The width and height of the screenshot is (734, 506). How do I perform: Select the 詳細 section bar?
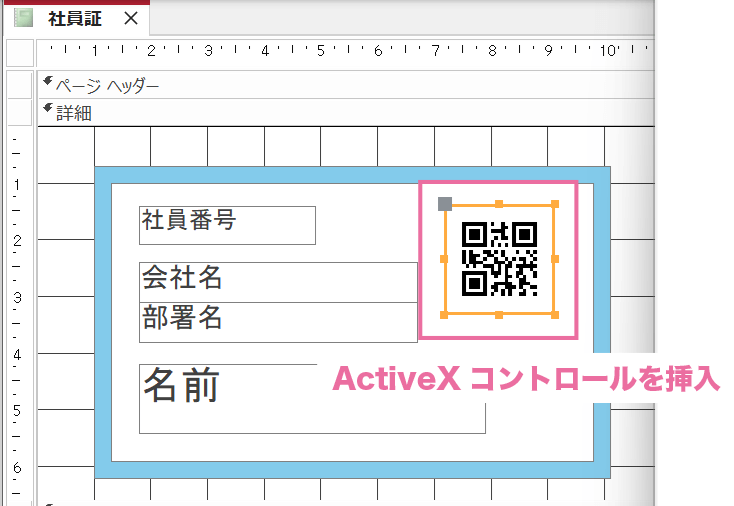(x=345, y=113)
